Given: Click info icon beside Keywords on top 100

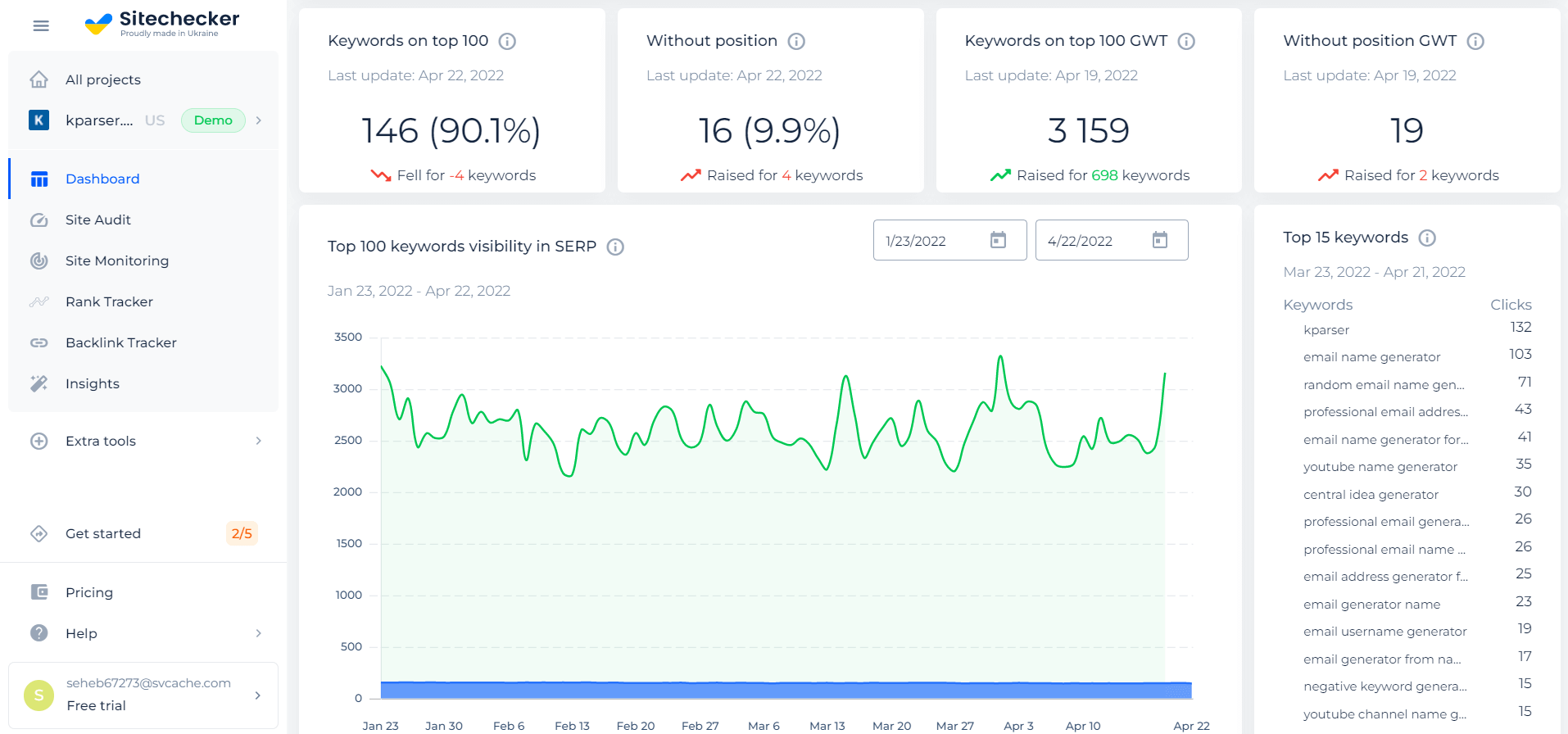Looking at the screenshot, I should pos(507,41).
